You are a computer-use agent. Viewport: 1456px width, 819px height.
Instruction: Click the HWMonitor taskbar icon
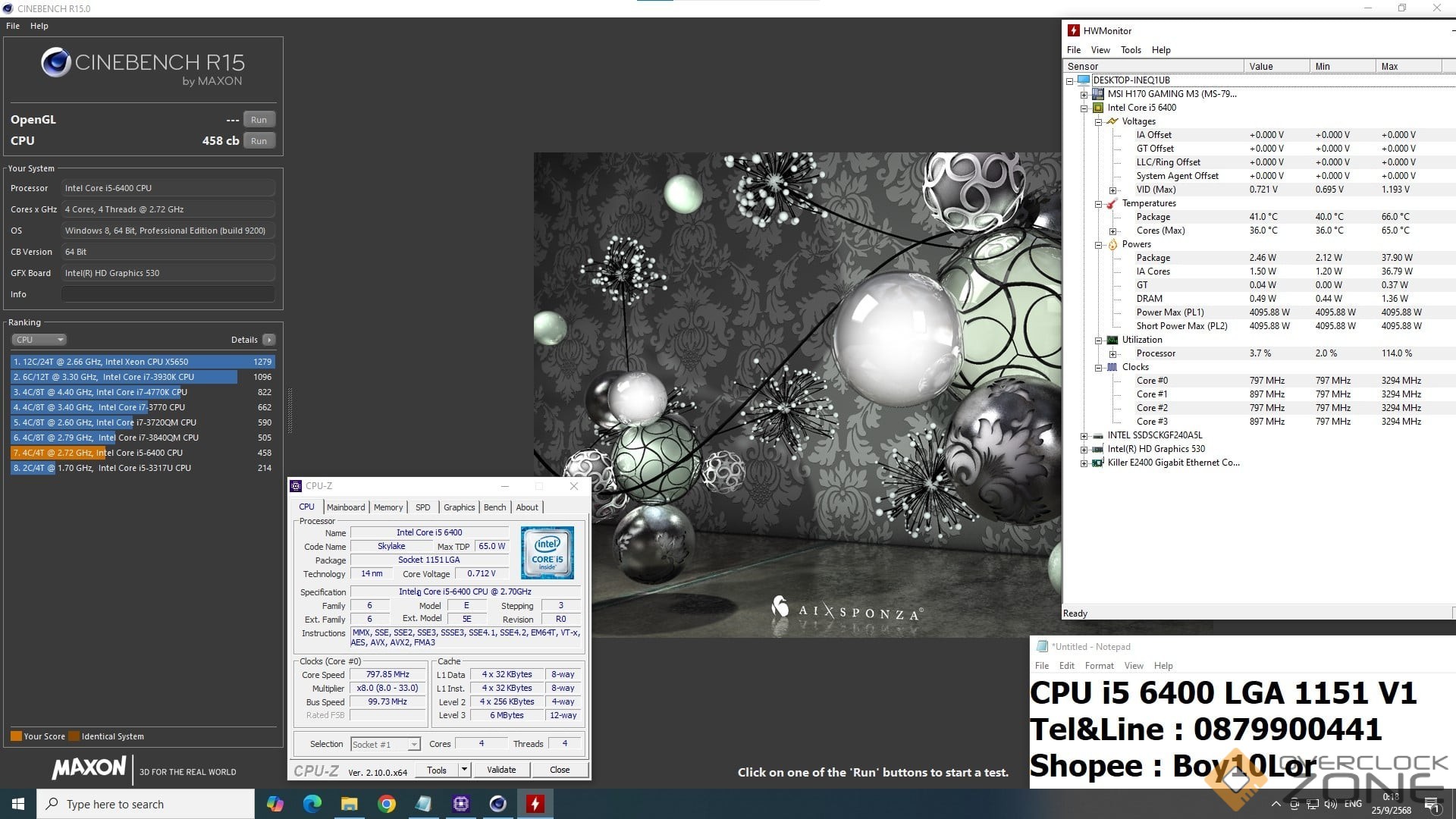(535, 804)
